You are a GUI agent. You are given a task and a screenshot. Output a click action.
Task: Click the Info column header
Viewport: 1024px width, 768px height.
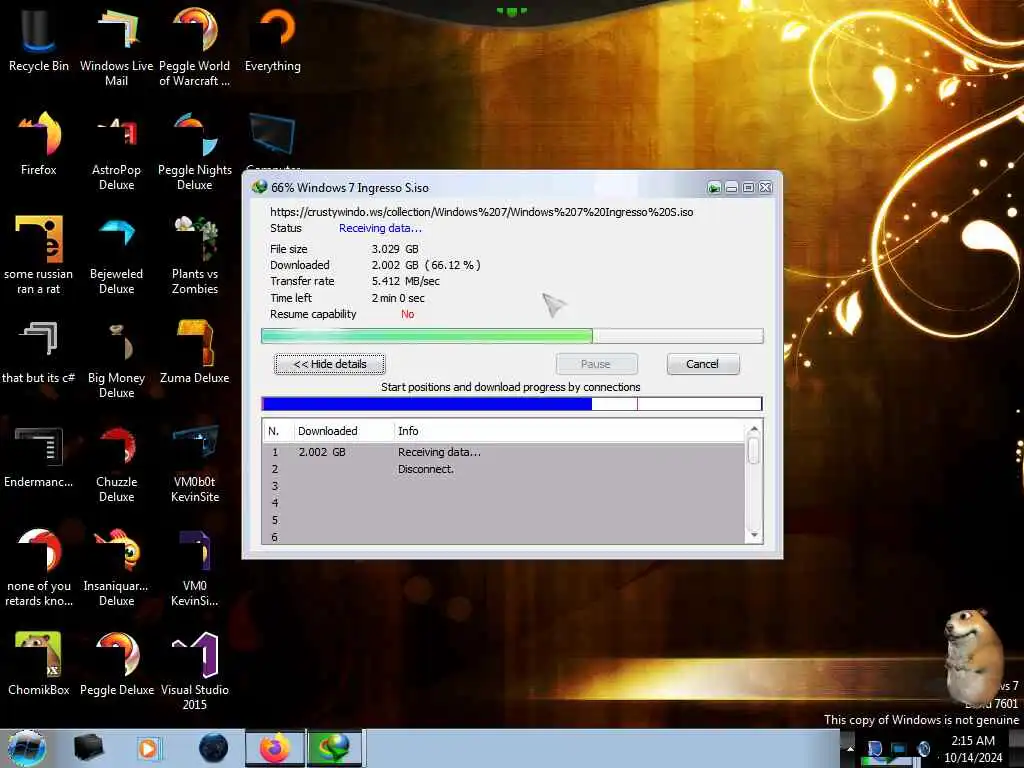569,431
